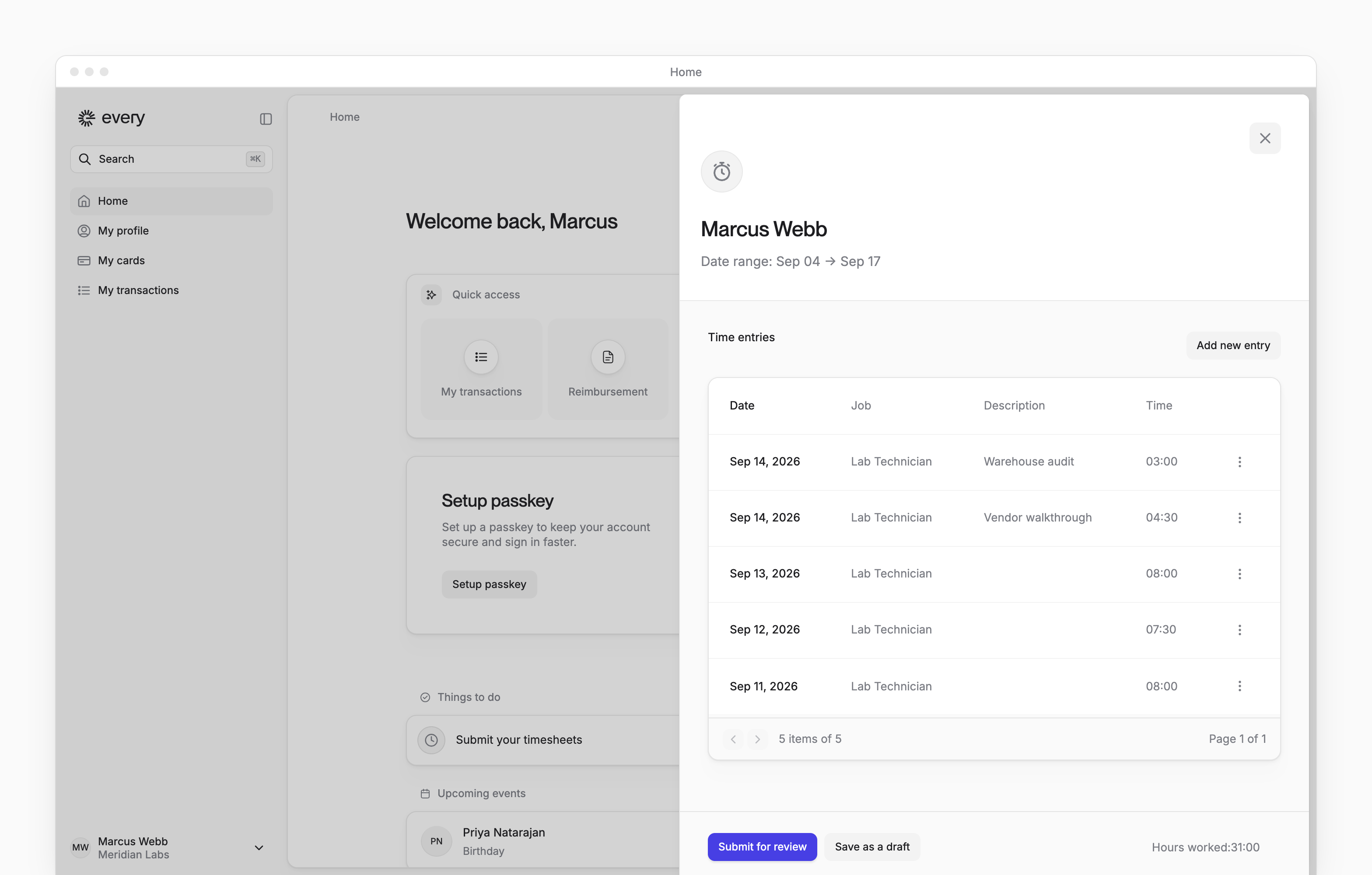Collapse the sidebar with the panel icon
This screenshot has width=1372, height=875.
[266, 119]
